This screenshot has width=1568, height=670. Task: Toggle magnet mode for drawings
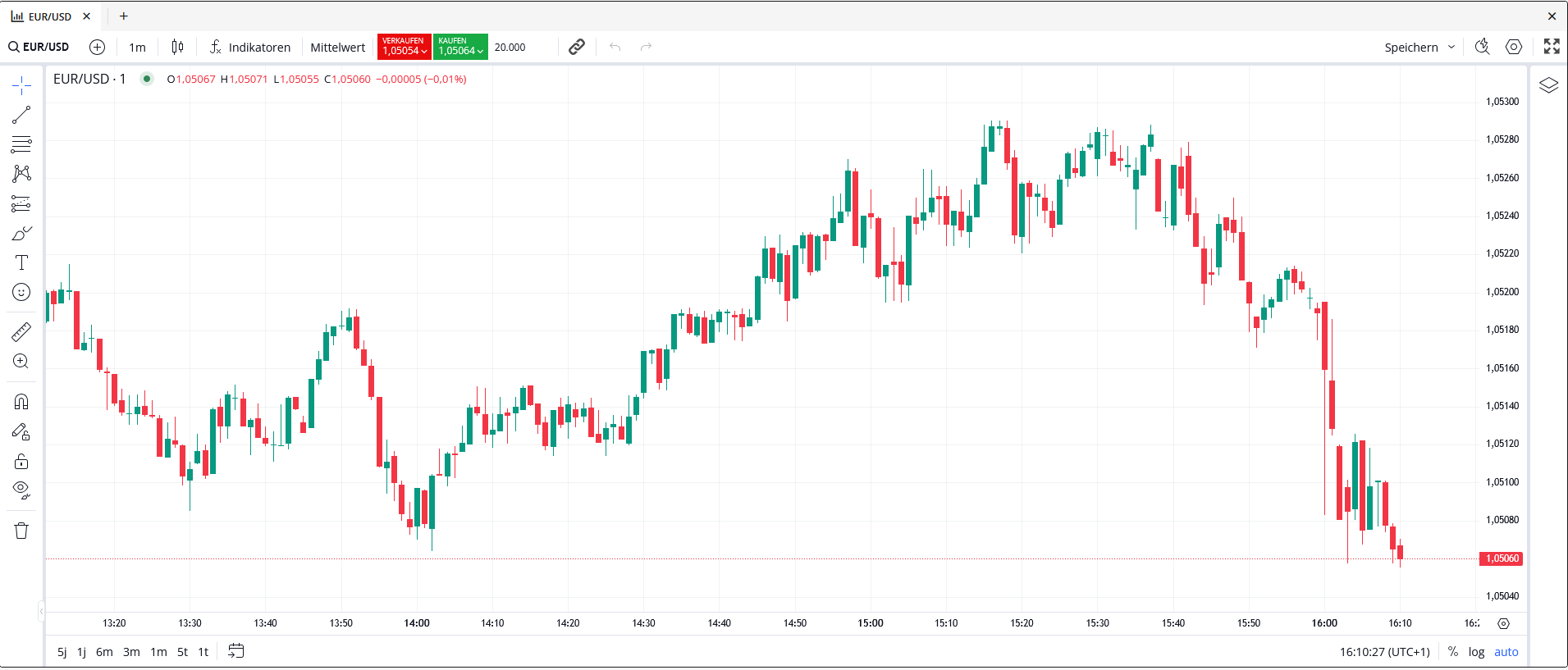point(21,402)
